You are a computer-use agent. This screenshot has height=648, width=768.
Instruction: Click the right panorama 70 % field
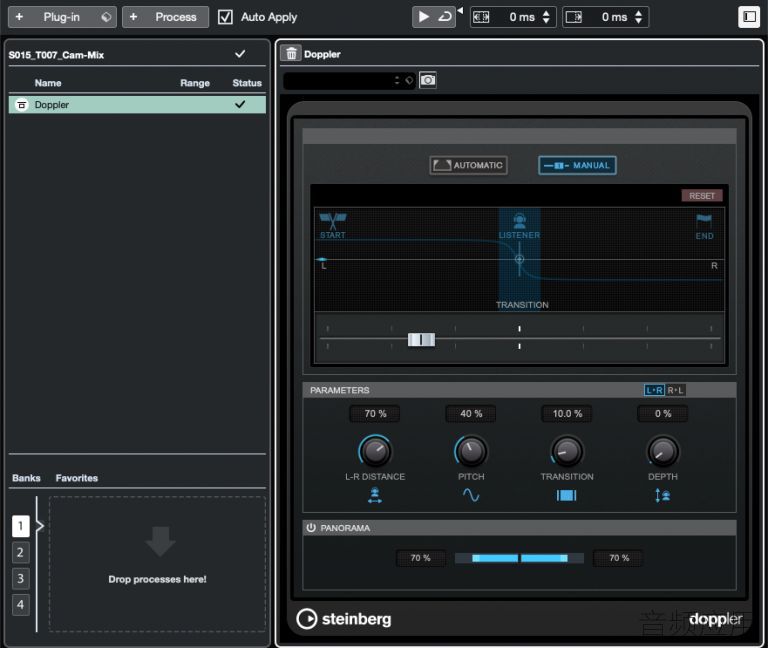(x=618, y=558)
